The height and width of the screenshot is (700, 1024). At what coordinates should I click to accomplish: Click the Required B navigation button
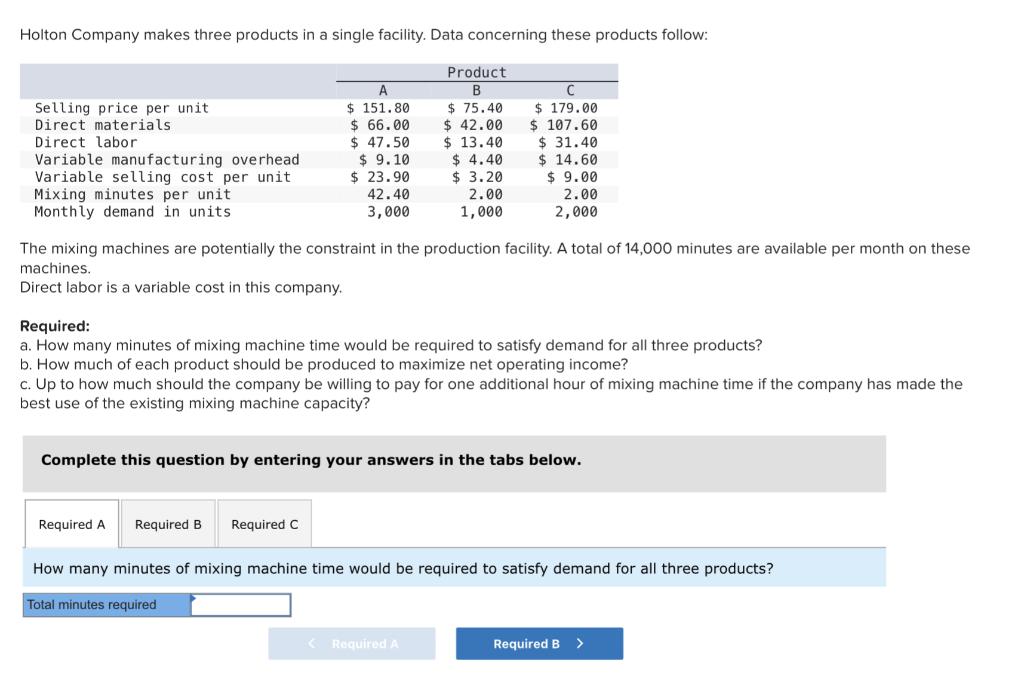pos(539,643)
